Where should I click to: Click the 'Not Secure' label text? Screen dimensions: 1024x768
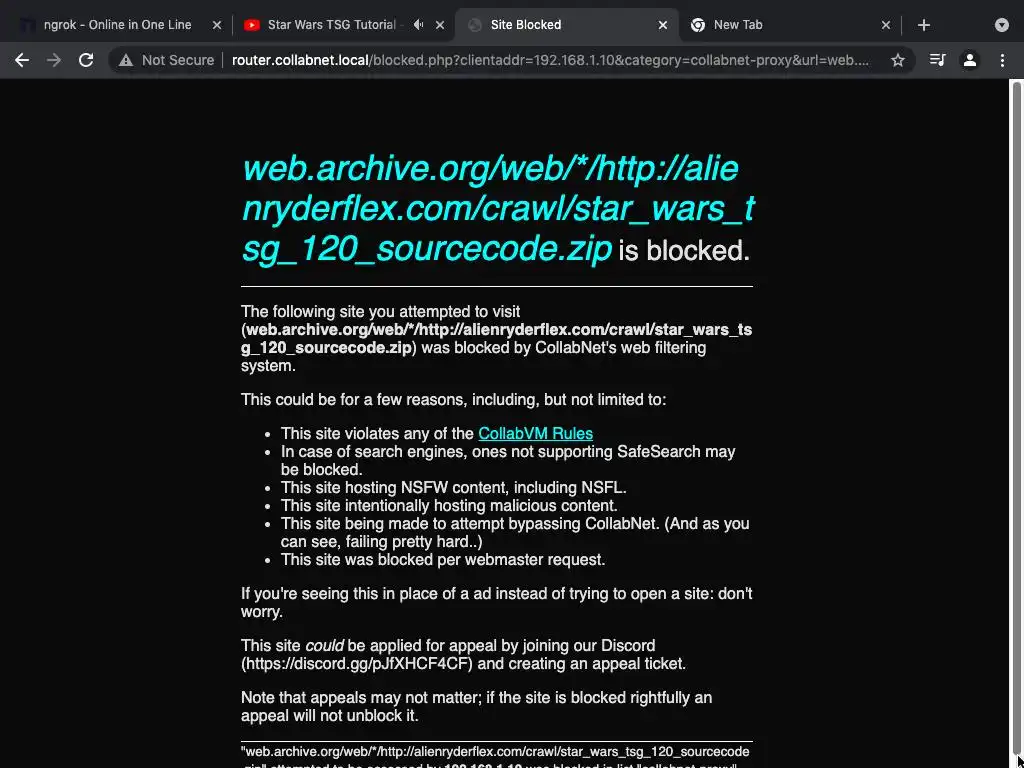(178, 60)
